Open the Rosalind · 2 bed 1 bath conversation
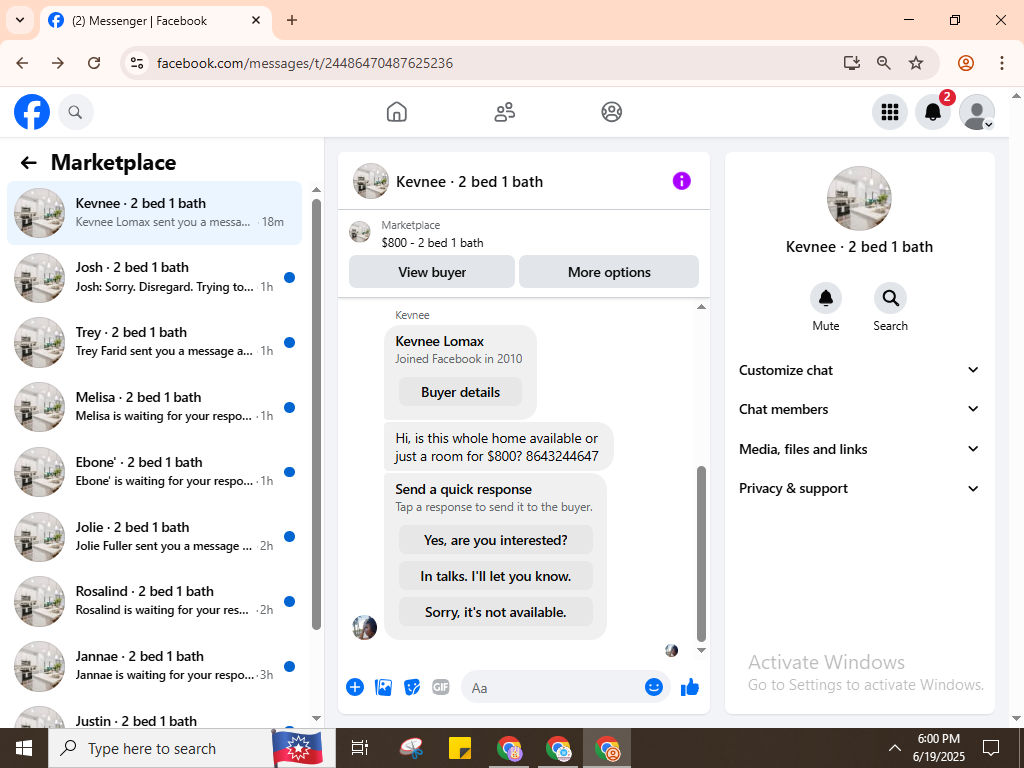Screen dimensions: 1024x768 point(155,601)
